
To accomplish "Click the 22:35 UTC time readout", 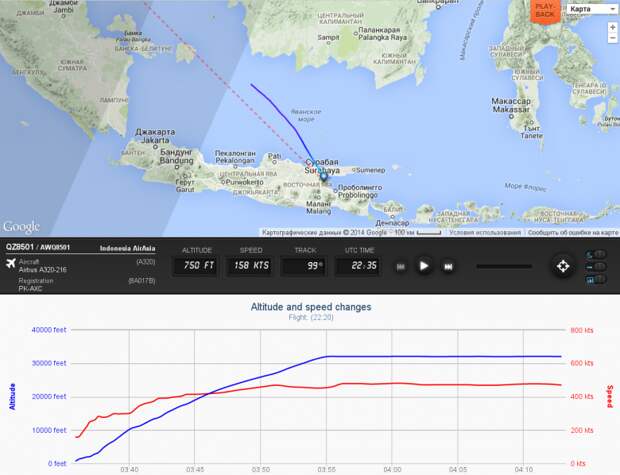I will [359, 266].
